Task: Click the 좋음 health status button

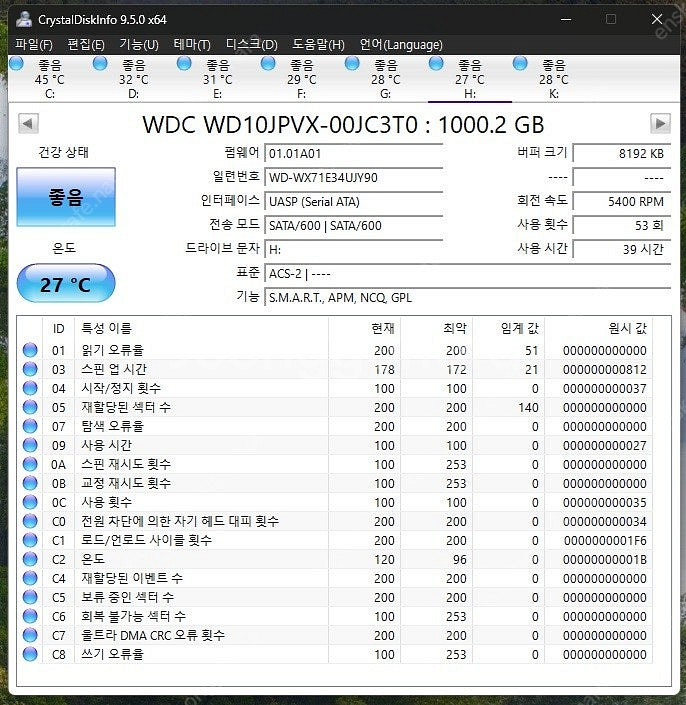Action: (66, 197)
